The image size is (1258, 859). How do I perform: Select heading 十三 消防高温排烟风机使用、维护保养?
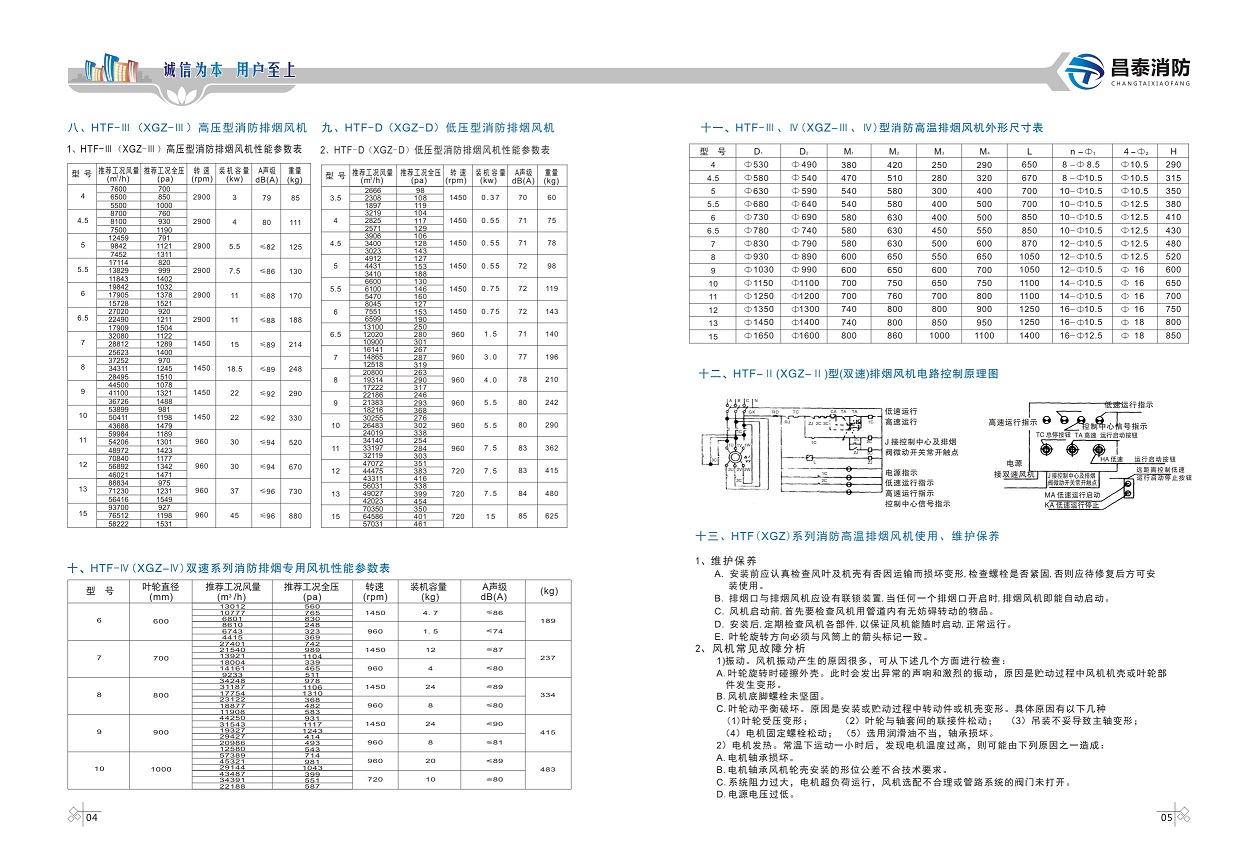(849, 536)
